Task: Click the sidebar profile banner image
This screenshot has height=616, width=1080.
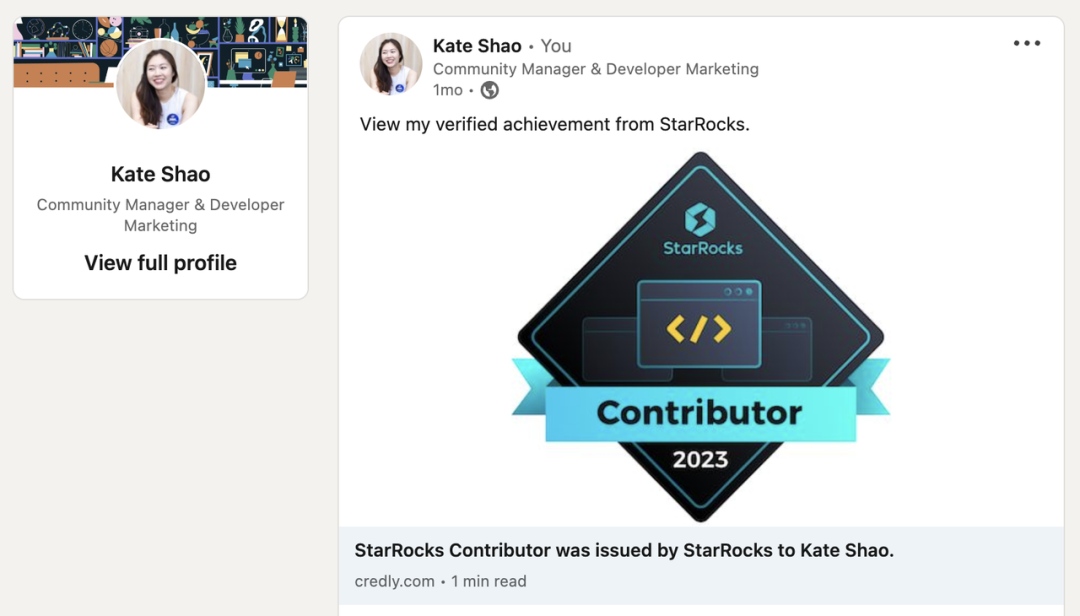Action: [x=160, y=52]
